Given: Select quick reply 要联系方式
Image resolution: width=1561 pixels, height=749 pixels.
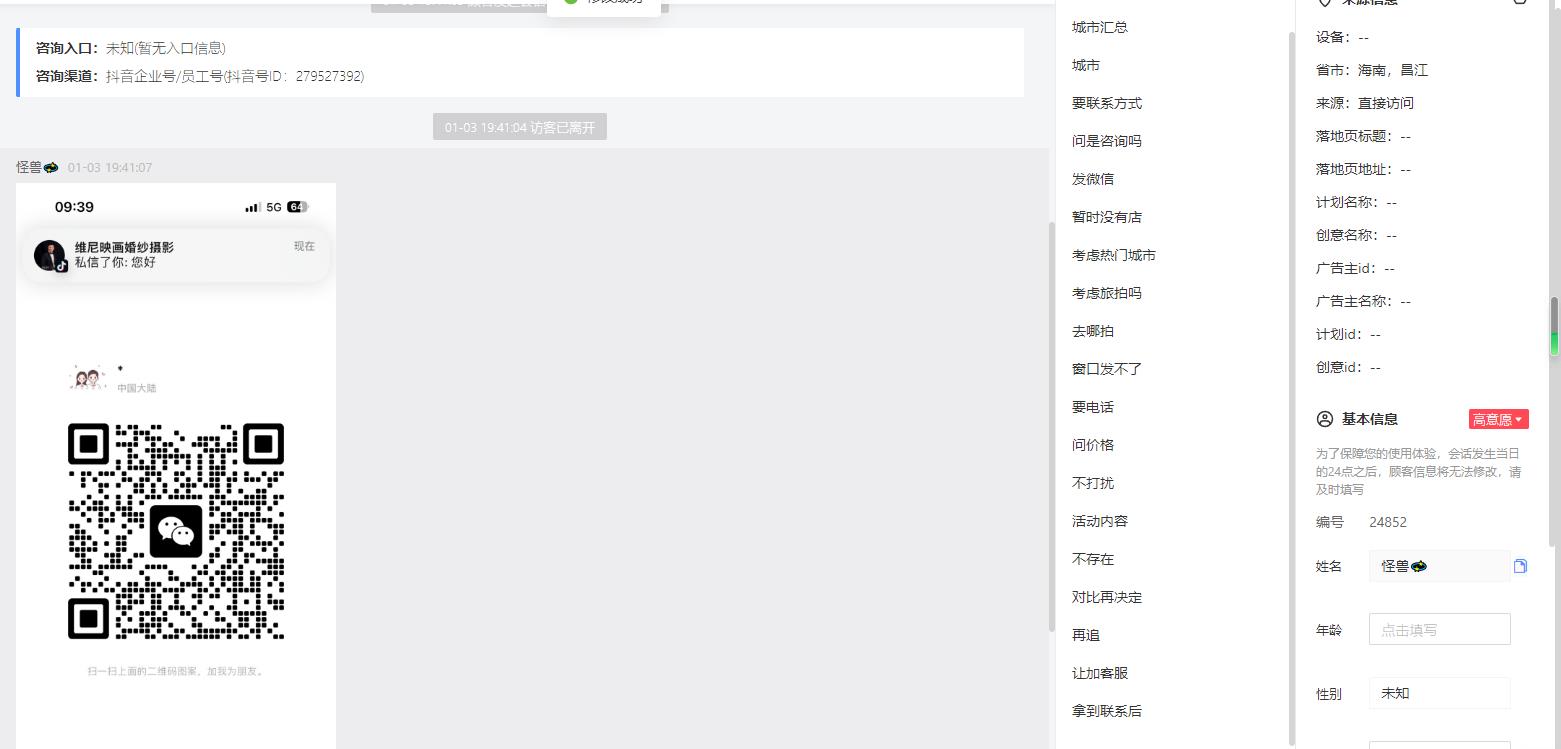Looking at the screenshot, I should [x=1107, y=103].
